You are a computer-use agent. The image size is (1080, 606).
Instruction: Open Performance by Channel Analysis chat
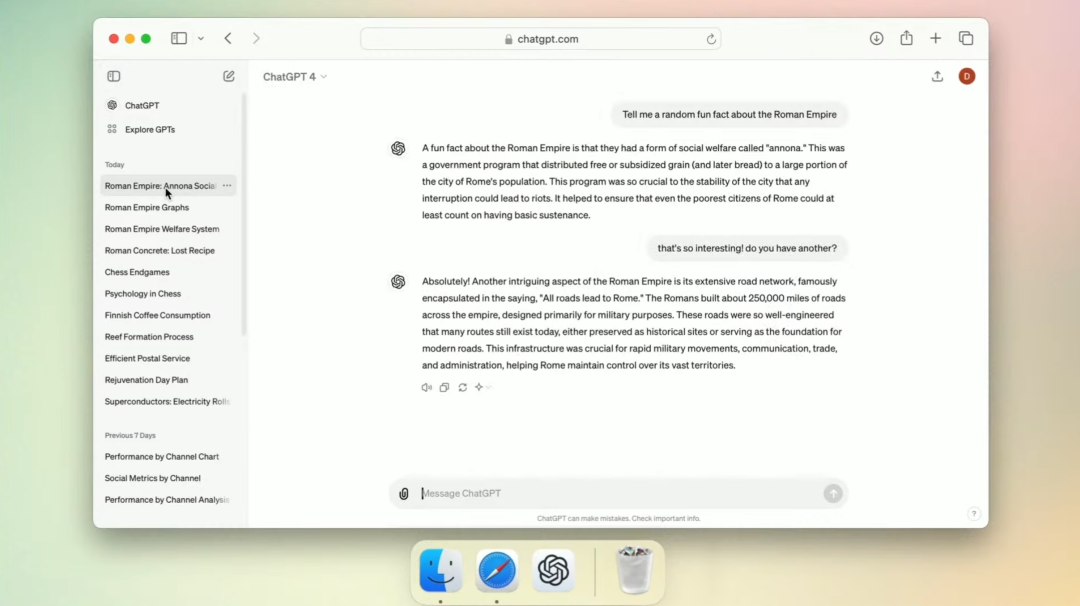[167, 500]
